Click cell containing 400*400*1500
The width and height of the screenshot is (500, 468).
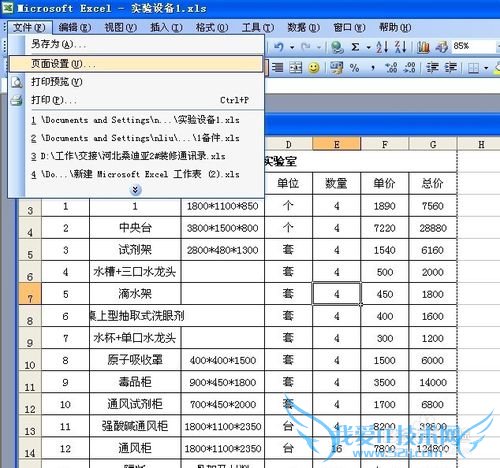223,360
